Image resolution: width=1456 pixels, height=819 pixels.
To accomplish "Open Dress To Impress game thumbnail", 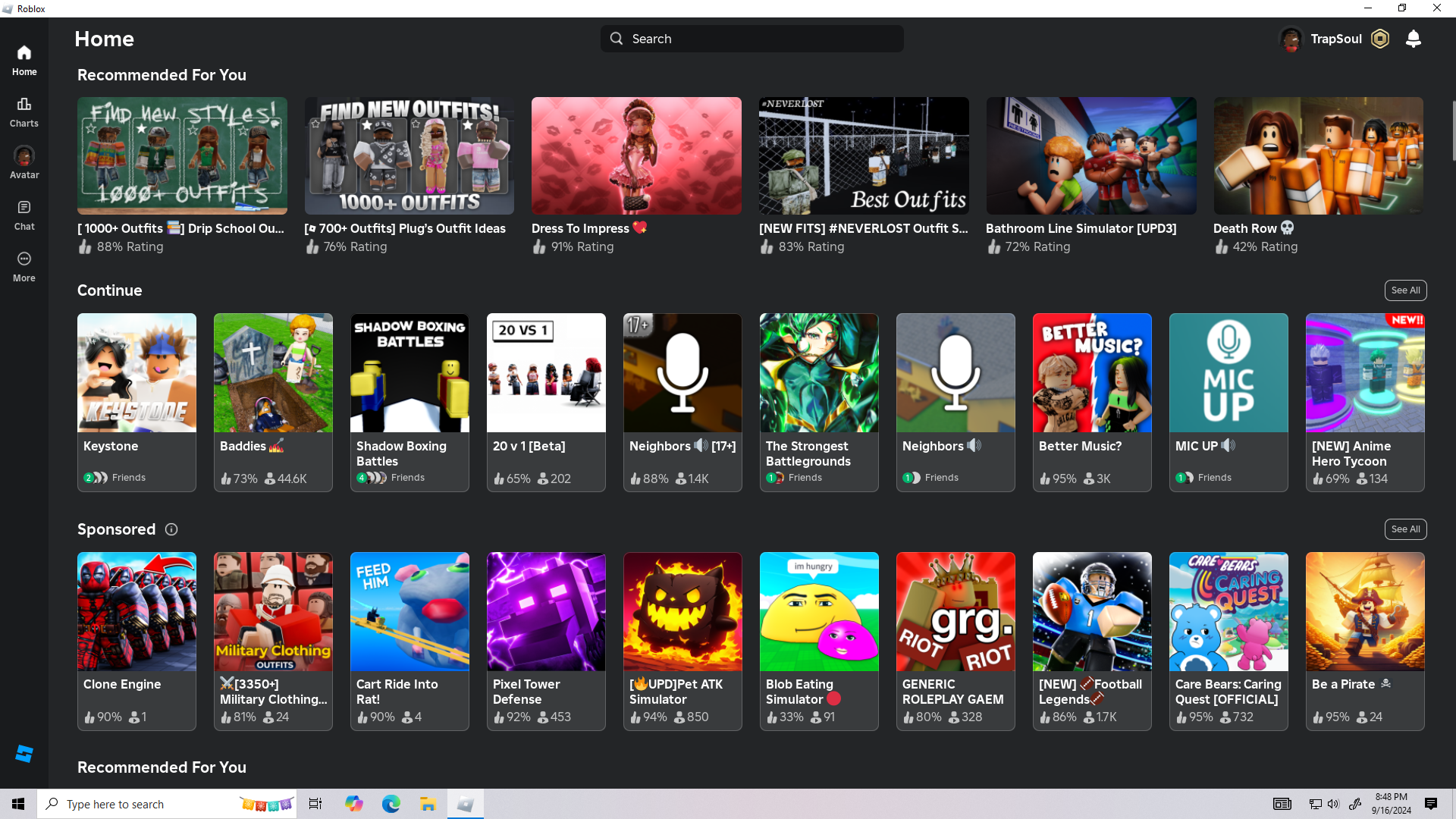I will point(636,155).
